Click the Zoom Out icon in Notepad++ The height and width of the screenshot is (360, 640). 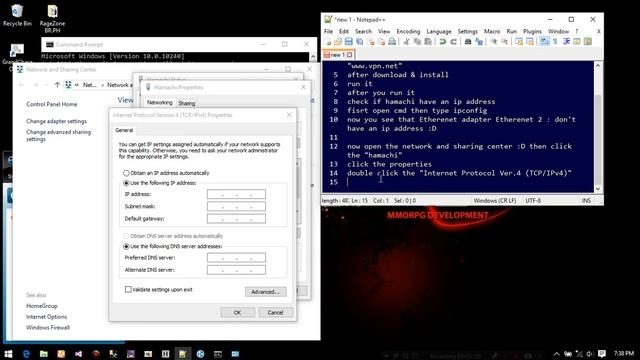(x=505, y=41)
